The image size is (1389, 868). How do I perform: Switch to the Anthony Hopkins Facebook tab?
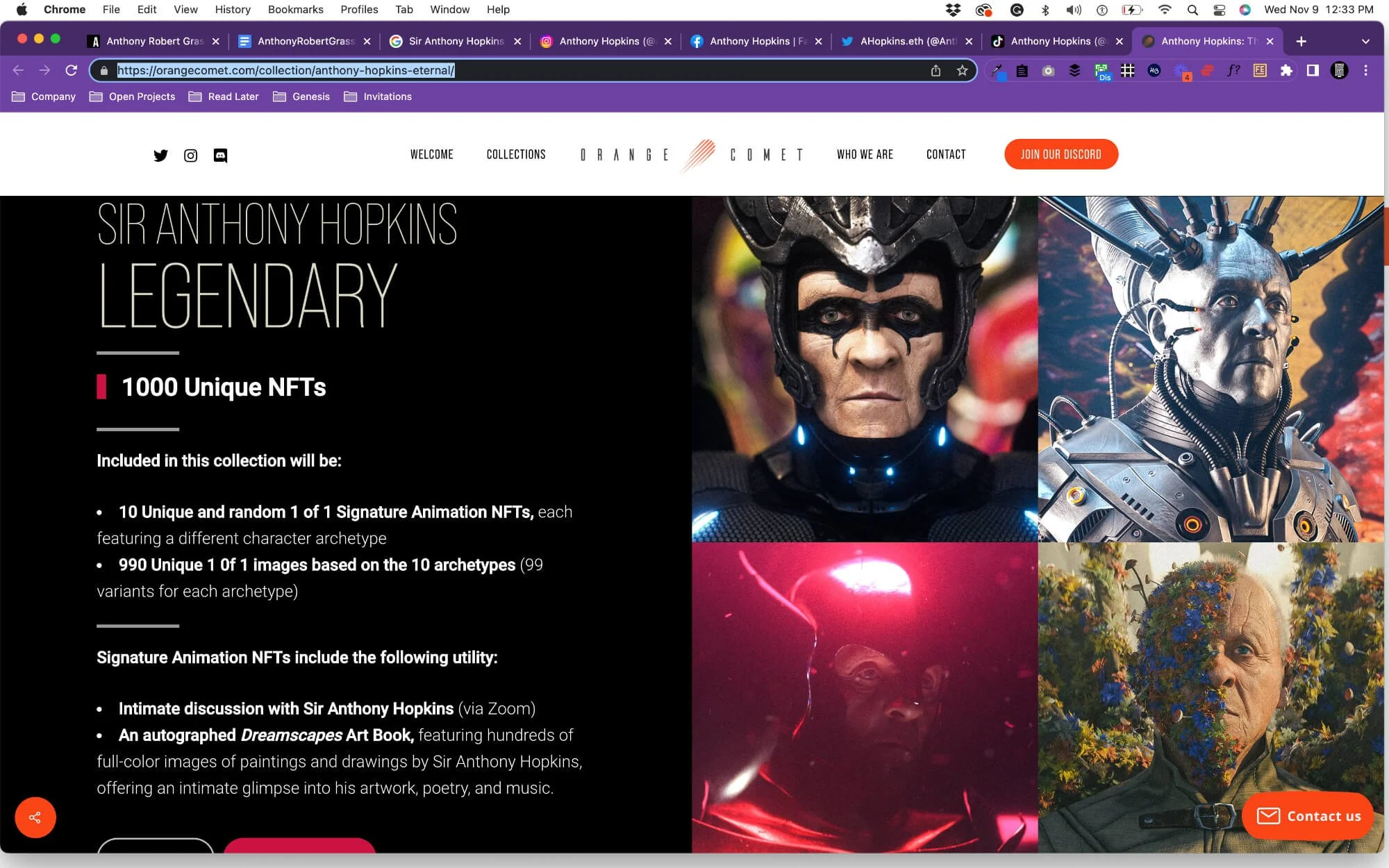[756, 41]
